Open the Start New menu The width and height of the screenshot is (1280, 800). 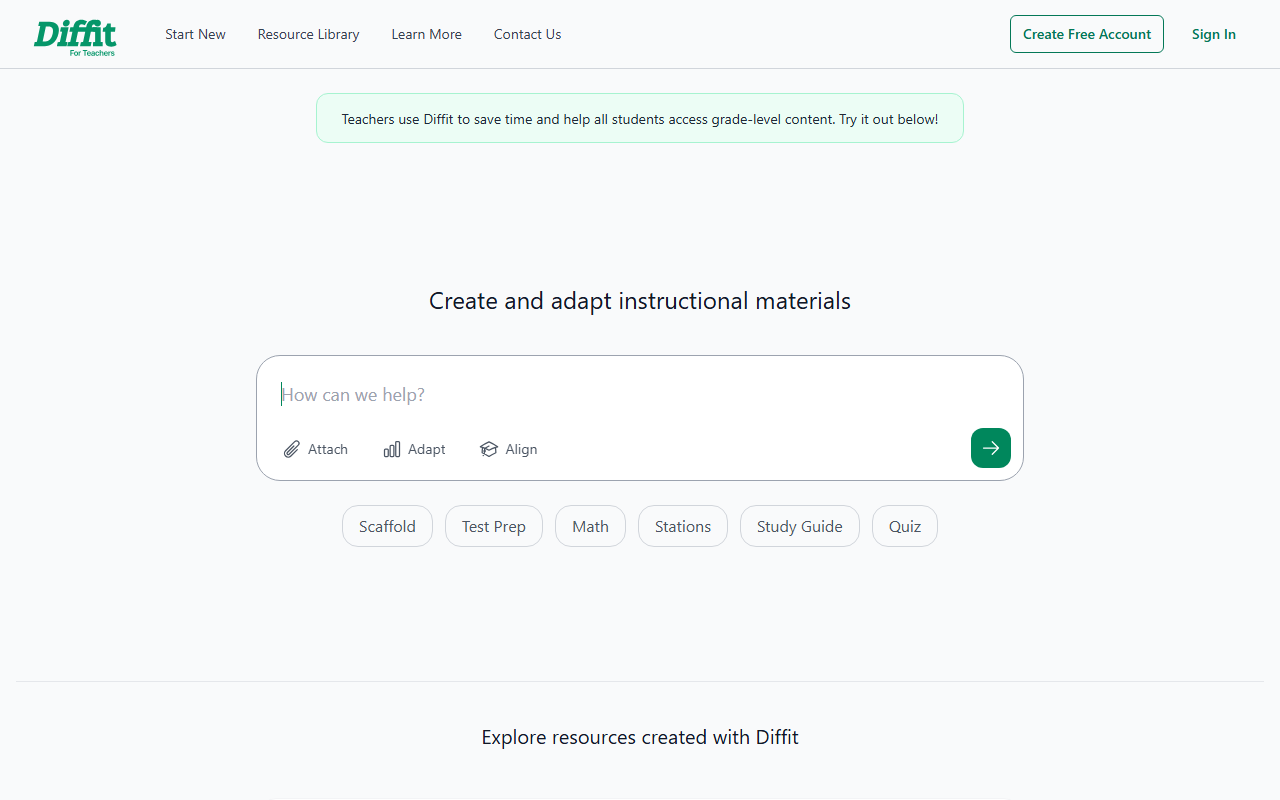195,34
